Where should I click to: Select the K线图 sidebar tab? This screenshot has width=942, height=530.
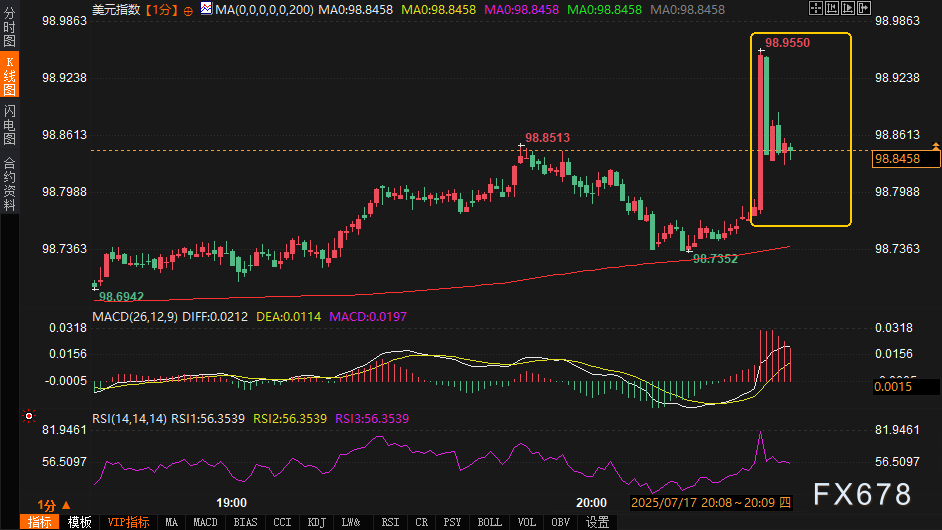pyautogui.click(x=9, y=75)
